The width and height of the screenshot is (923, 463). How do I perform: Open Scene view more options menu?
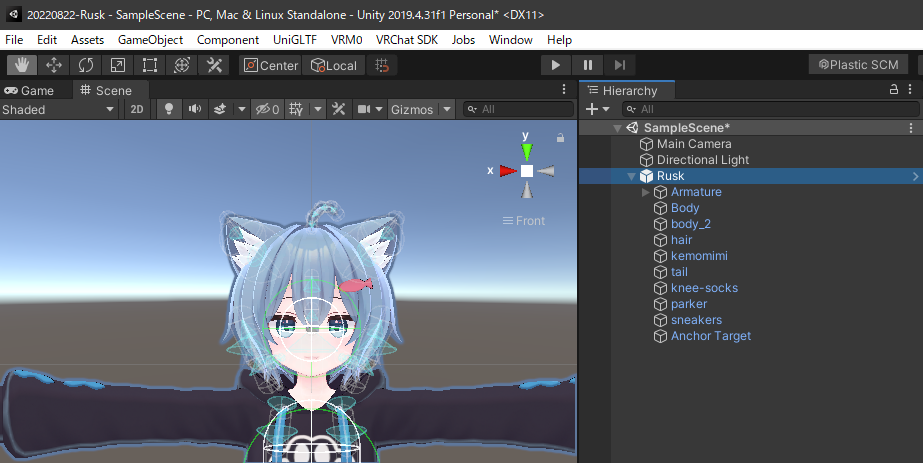564,89
